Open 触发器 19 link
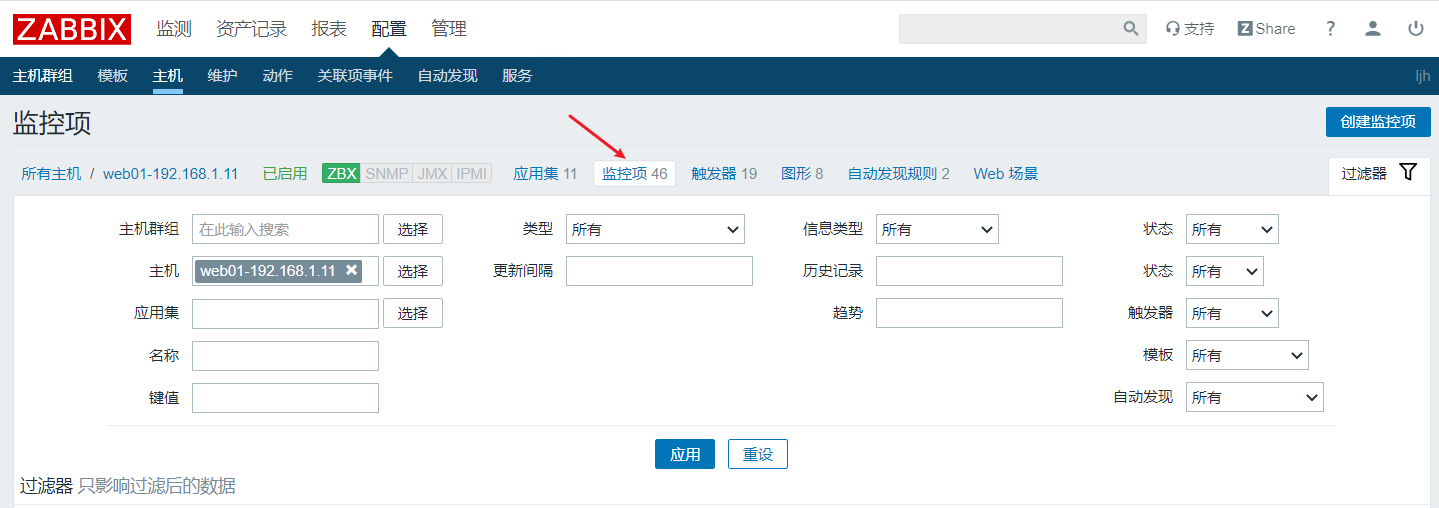The image size is (1439, 508). pyautogui.click(x=724, y=174)
